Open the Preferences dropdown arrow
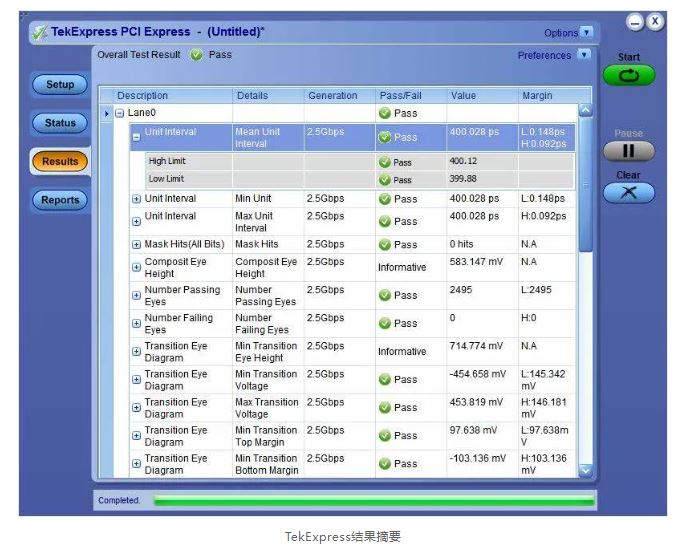The width and height of the screenshot is (685, 557). [x=584, y=55]
